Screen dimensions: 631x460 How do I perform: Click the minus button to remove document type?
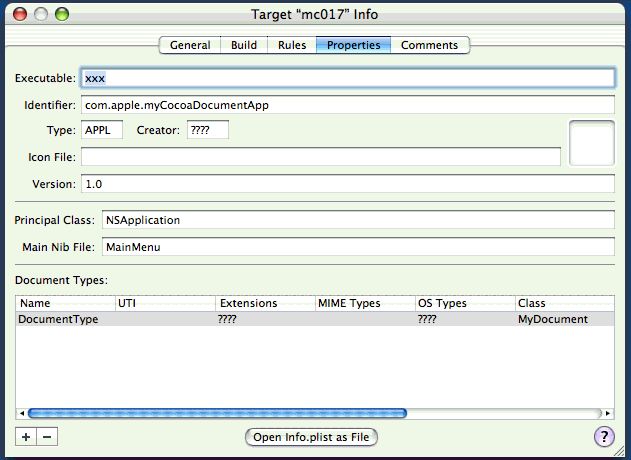point(47,437)
